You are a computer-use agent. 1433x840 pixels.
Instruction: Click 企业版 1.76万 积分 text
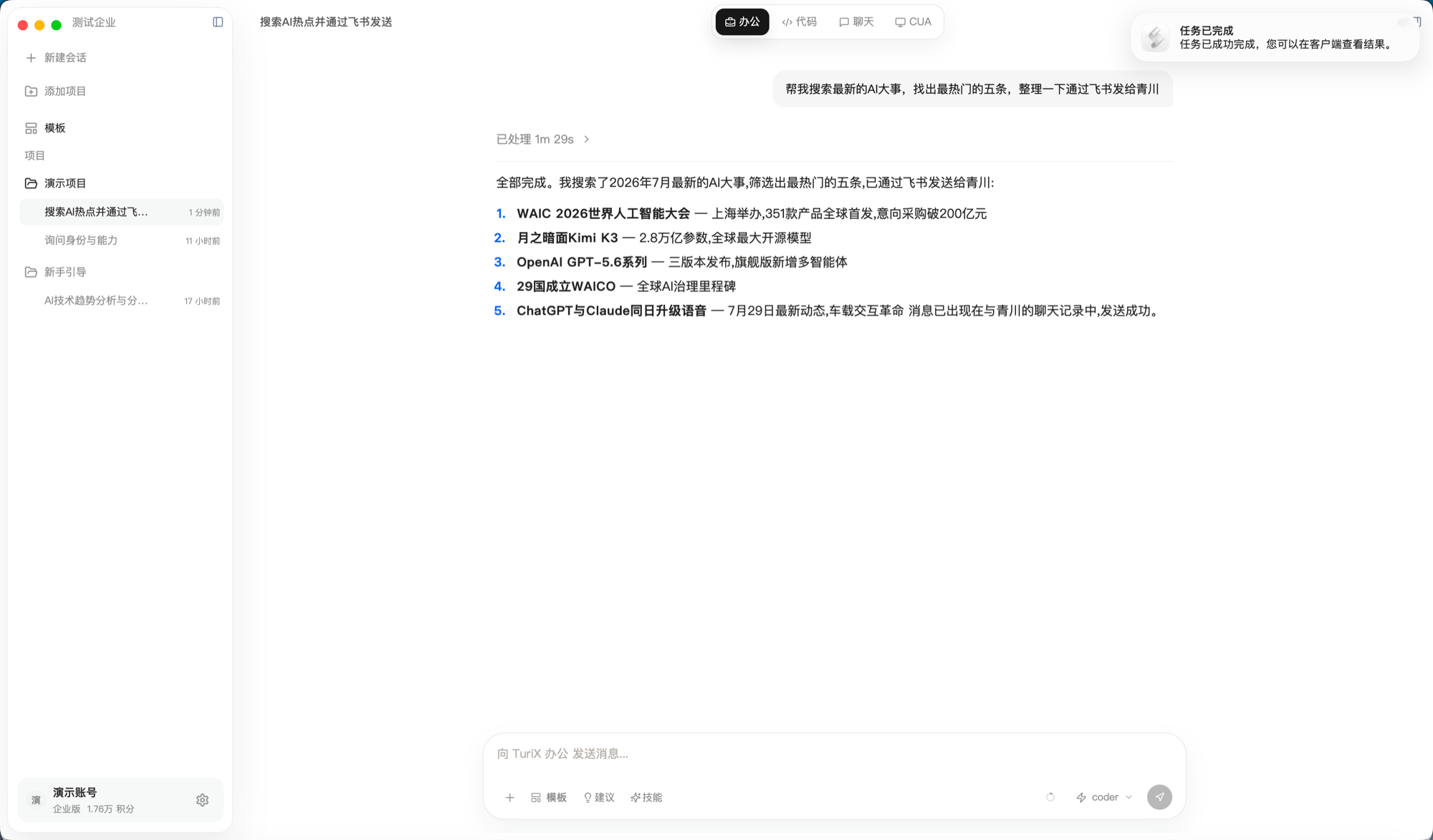(94, 809)
